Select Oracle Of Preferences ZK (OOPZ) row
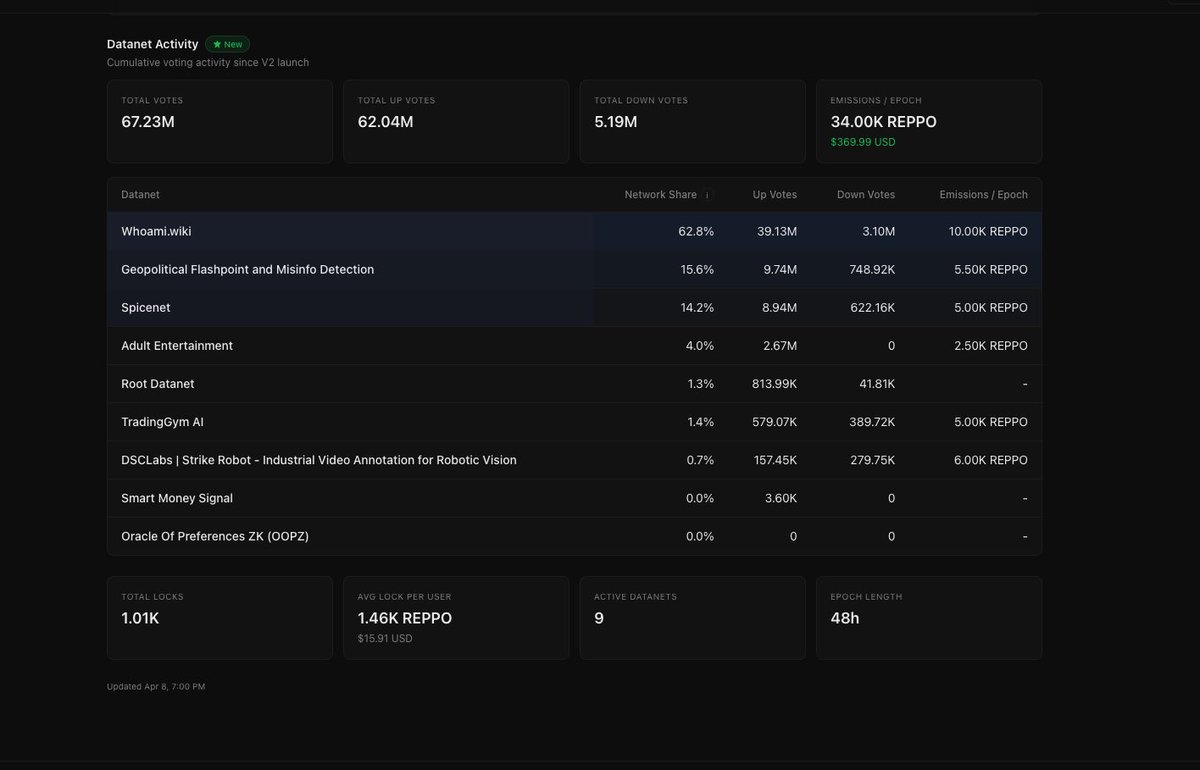The image size is (1200, 770). tap(574, 536)
